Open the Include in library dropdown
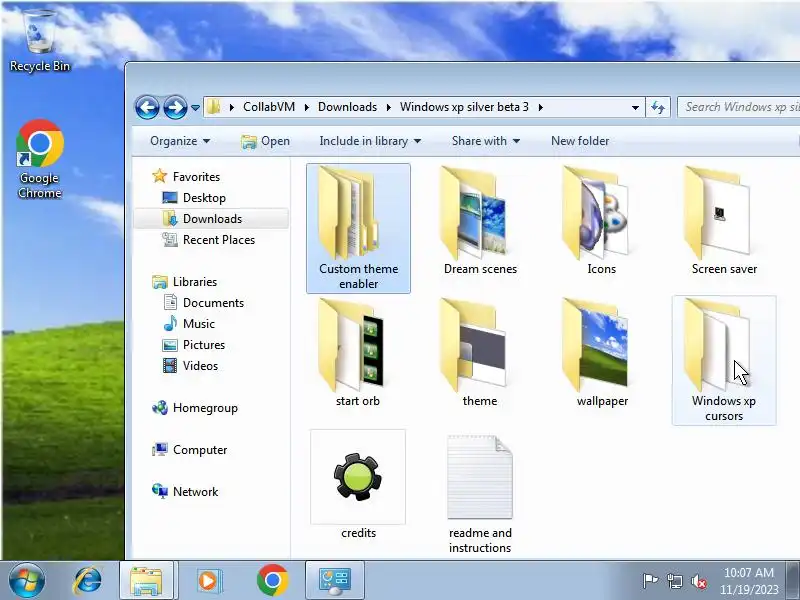 point(370,141)
